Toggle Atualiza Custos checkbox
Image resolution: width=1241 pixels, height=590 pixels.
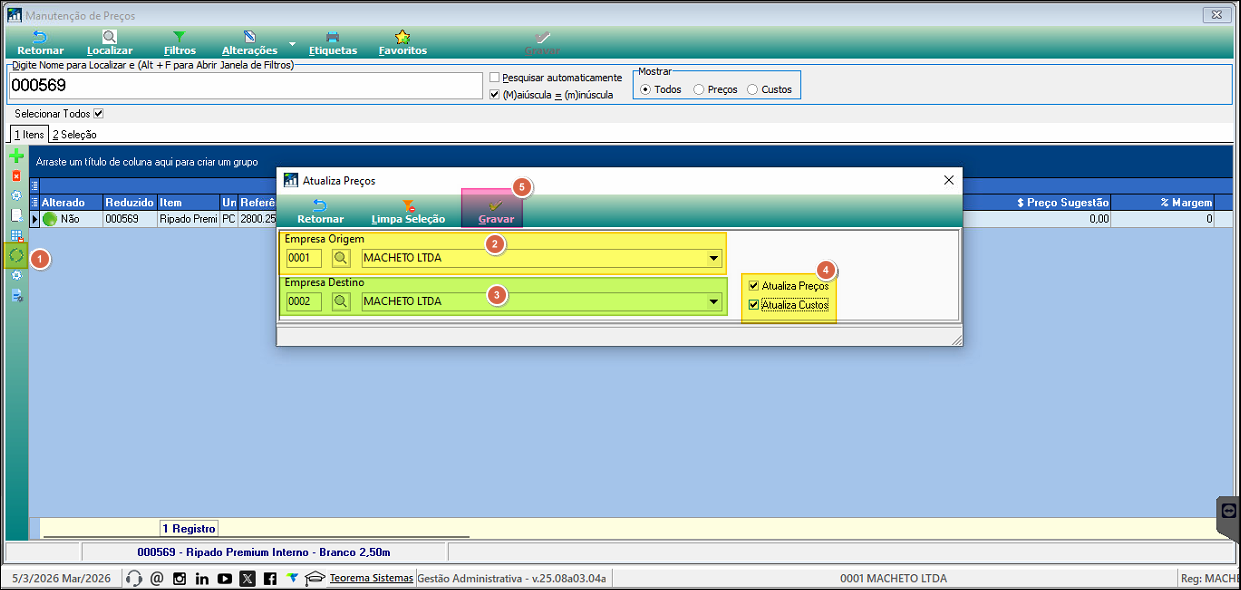pos(754,305)
